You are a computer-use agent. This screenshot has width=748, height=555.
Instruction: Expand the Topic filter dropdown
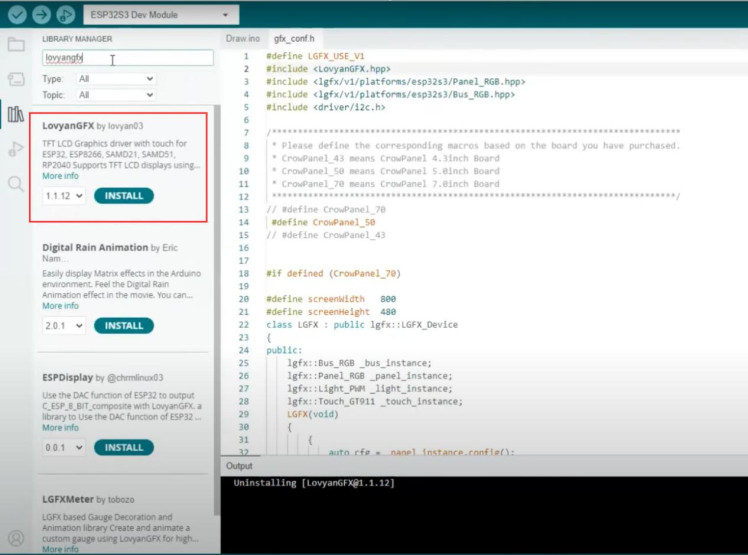[x=116, y=95]
